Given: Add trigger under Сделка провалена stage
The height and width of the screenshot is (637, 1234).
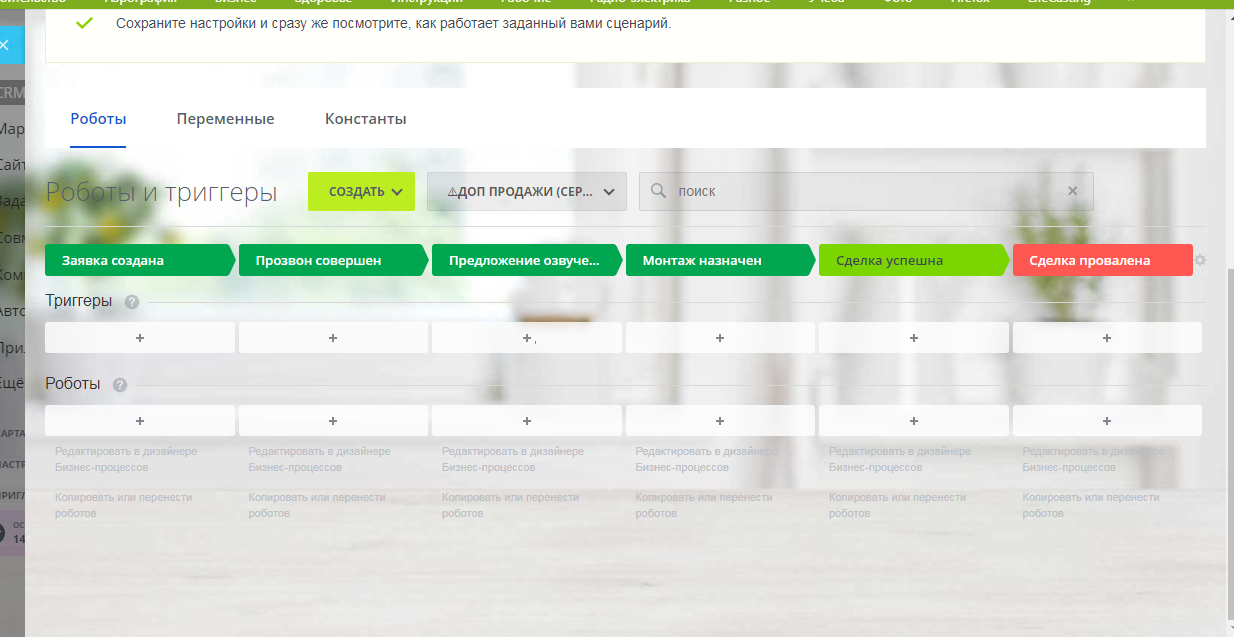Looking at the screenshot, I should click(x=1107, y=338).
